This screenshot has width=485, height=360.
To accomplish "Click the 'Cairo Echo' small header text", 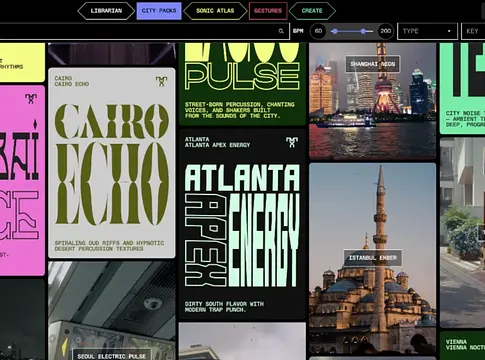I will click(72, 84).
